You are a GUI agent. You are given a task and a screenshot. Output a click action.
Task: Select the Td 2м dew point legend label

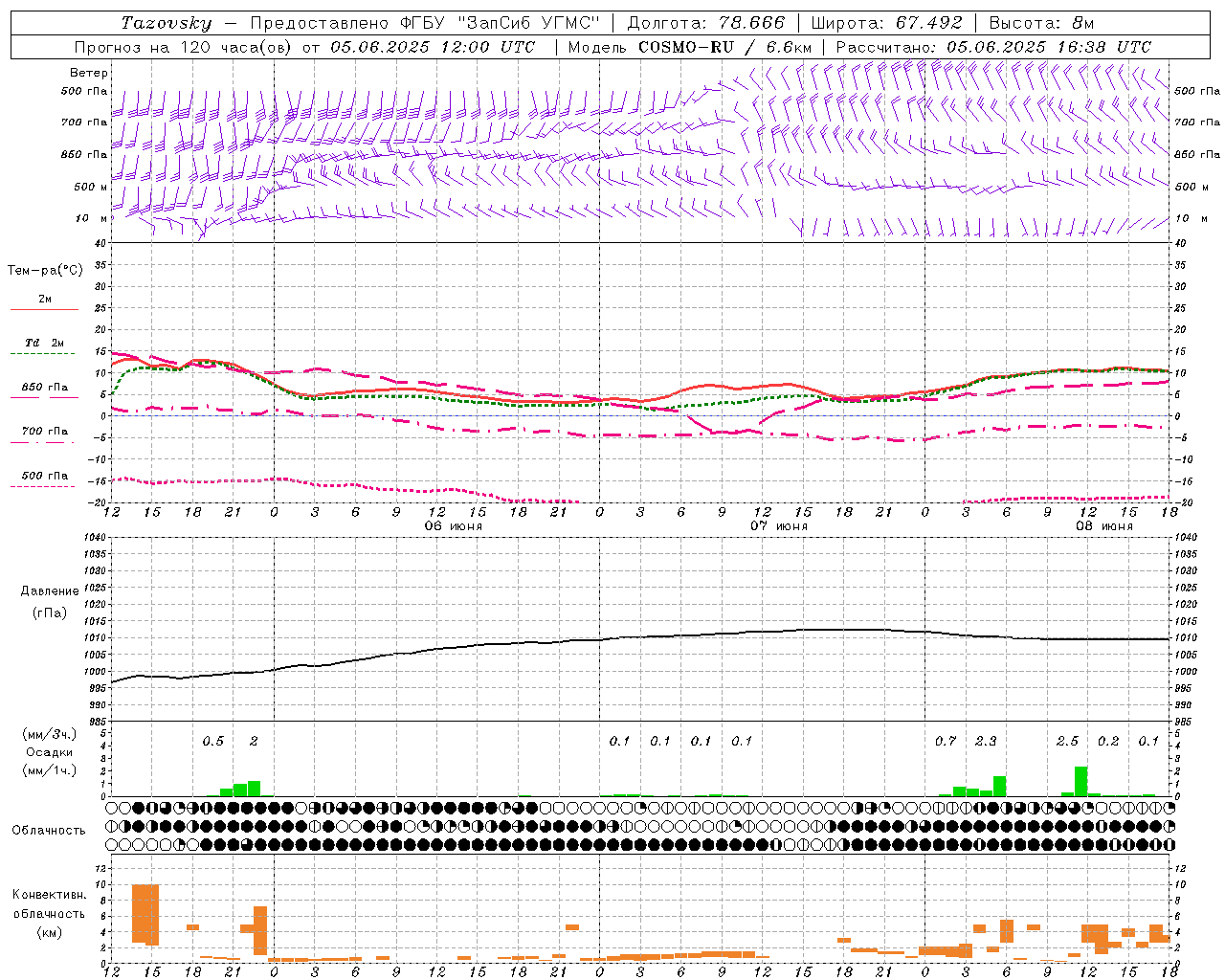tap(45, 343)
